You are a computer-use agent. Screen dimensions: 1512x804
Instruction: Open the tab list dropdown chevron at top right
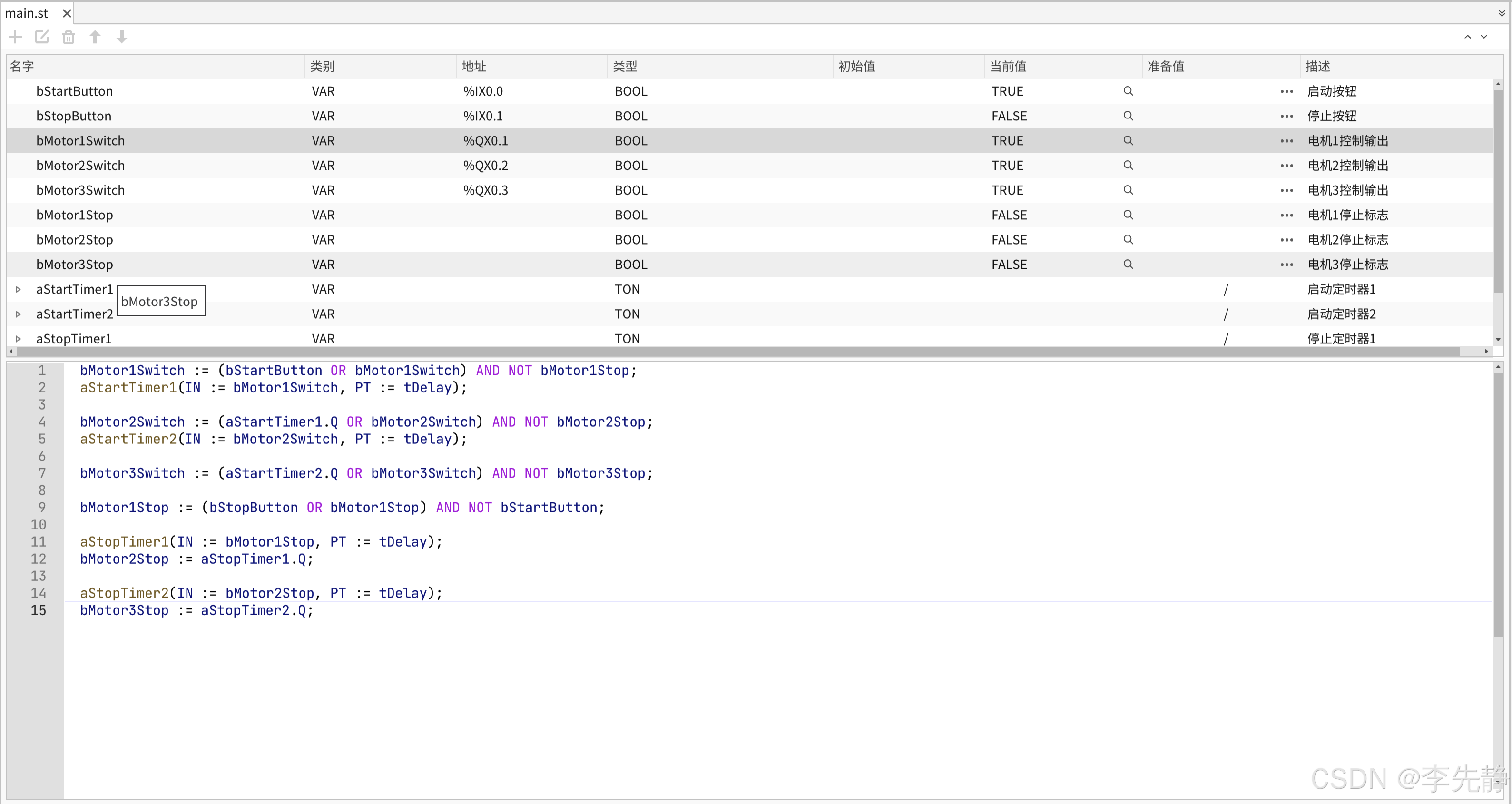(1502, 13)
